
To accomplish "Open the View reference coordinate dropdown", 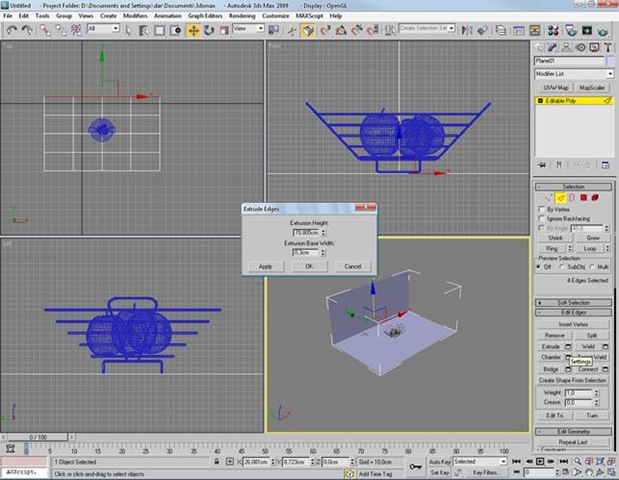I will [248, 30].
